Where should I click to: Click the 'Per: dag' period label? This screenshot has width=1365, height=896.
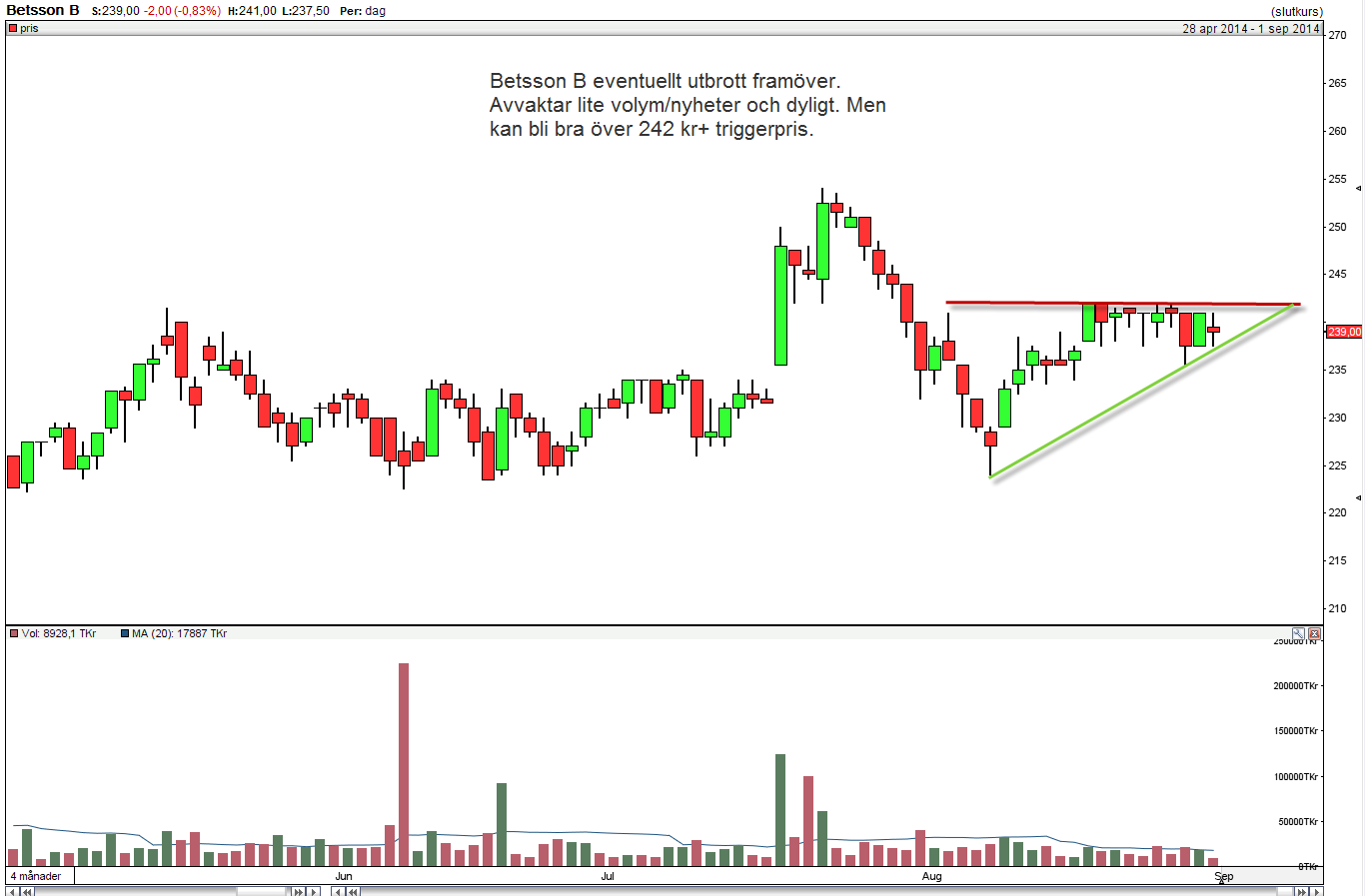click(x=363, y=11)
